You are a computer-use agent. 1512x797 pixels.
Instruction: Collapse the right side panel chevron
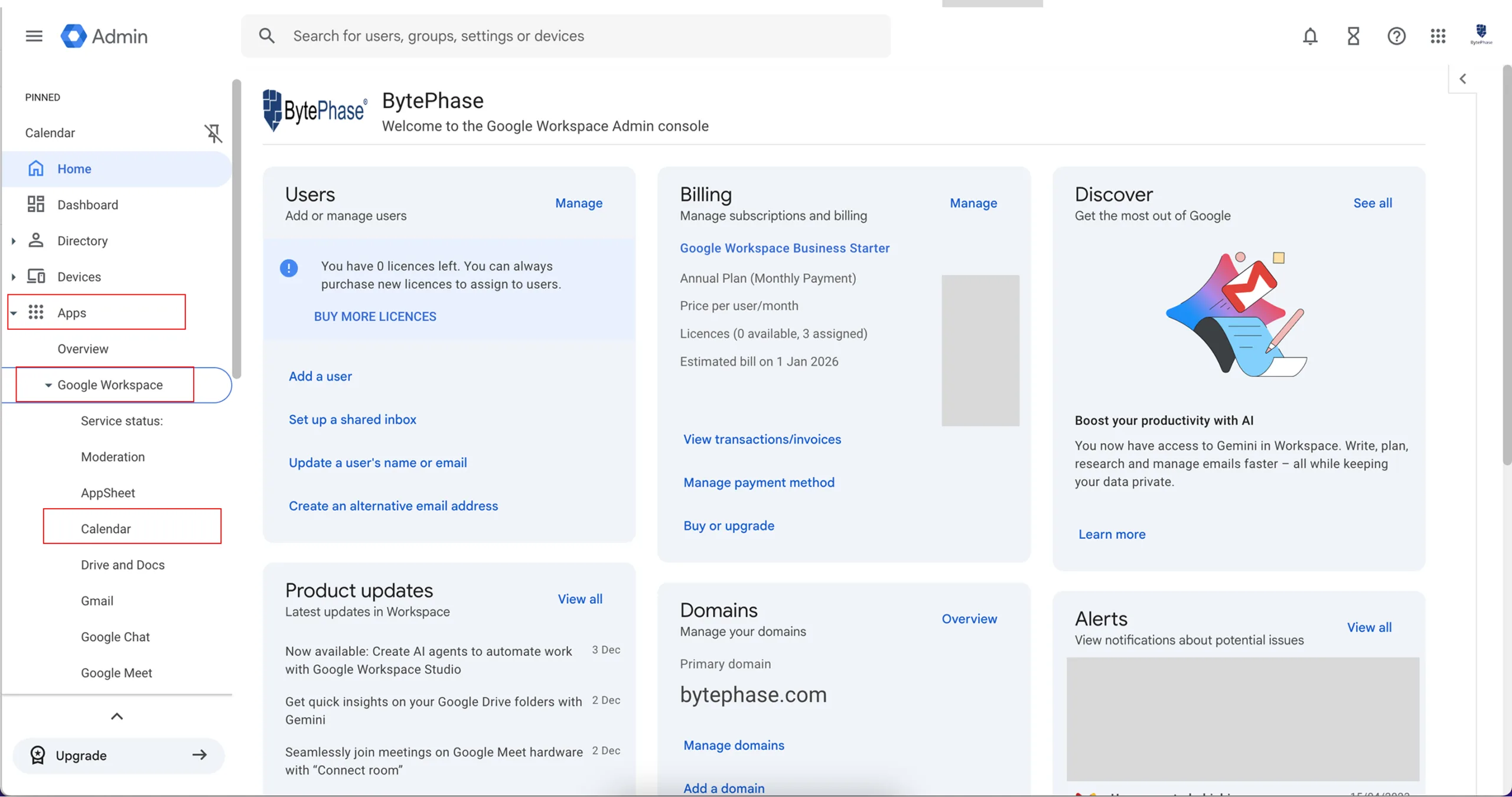click(1462, 79)
